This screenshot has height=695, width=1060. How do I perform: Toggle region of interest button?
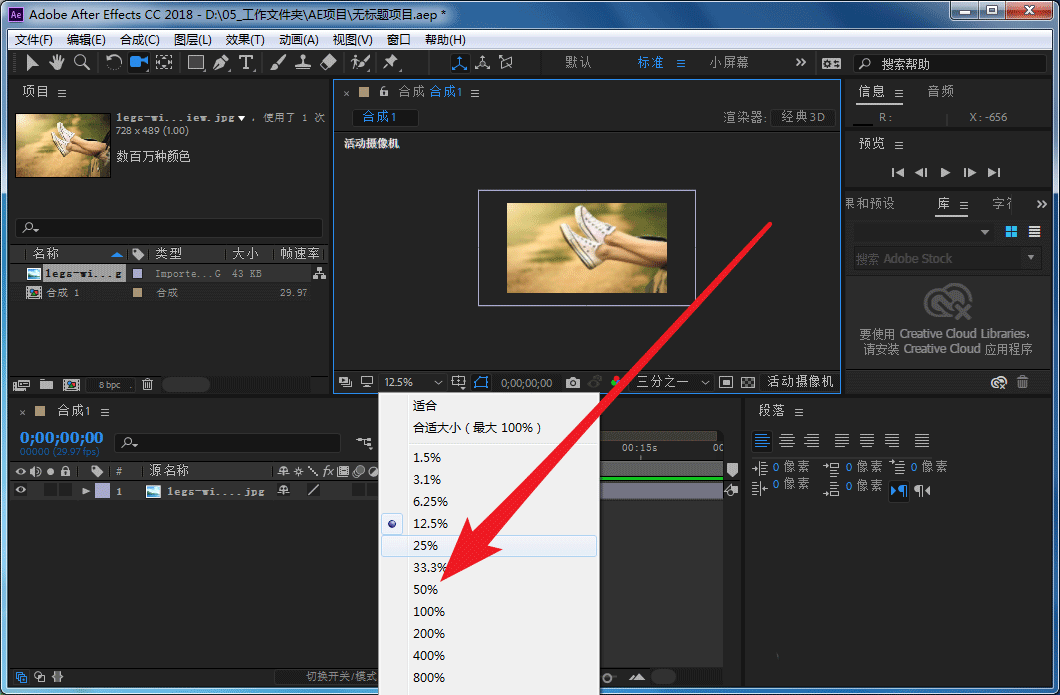tap(482, 382)
